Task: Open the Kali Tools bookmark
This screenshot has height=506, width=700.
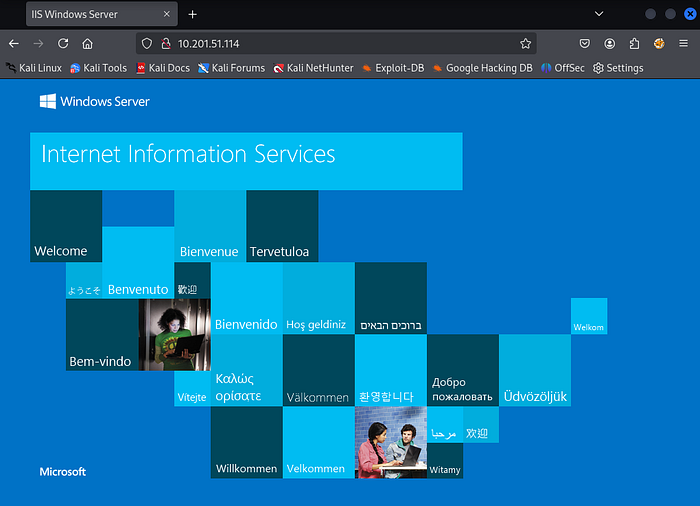Action: click(x=99, y=68)
